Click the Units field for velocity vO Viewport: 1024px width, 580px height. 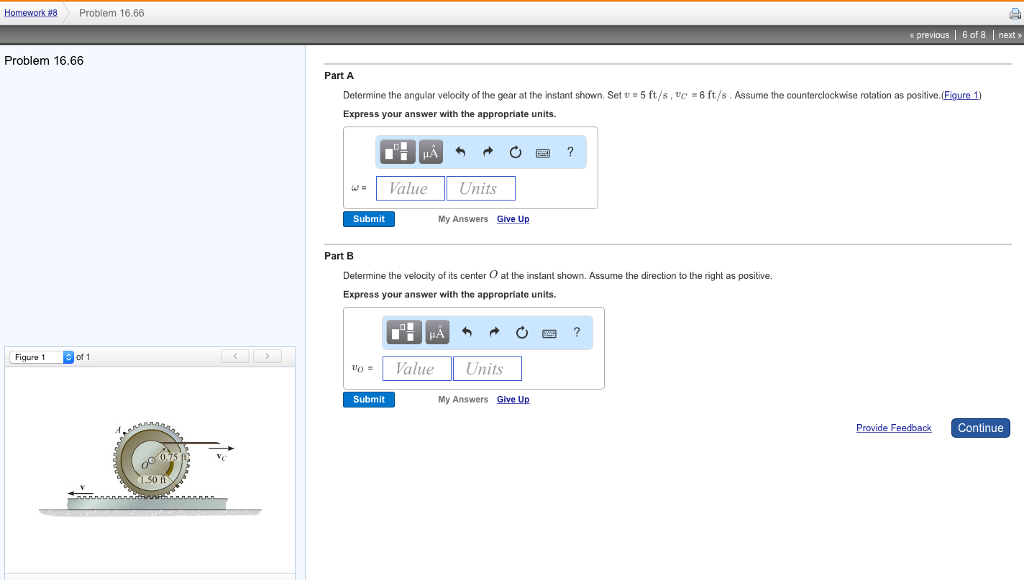(487, 369)
